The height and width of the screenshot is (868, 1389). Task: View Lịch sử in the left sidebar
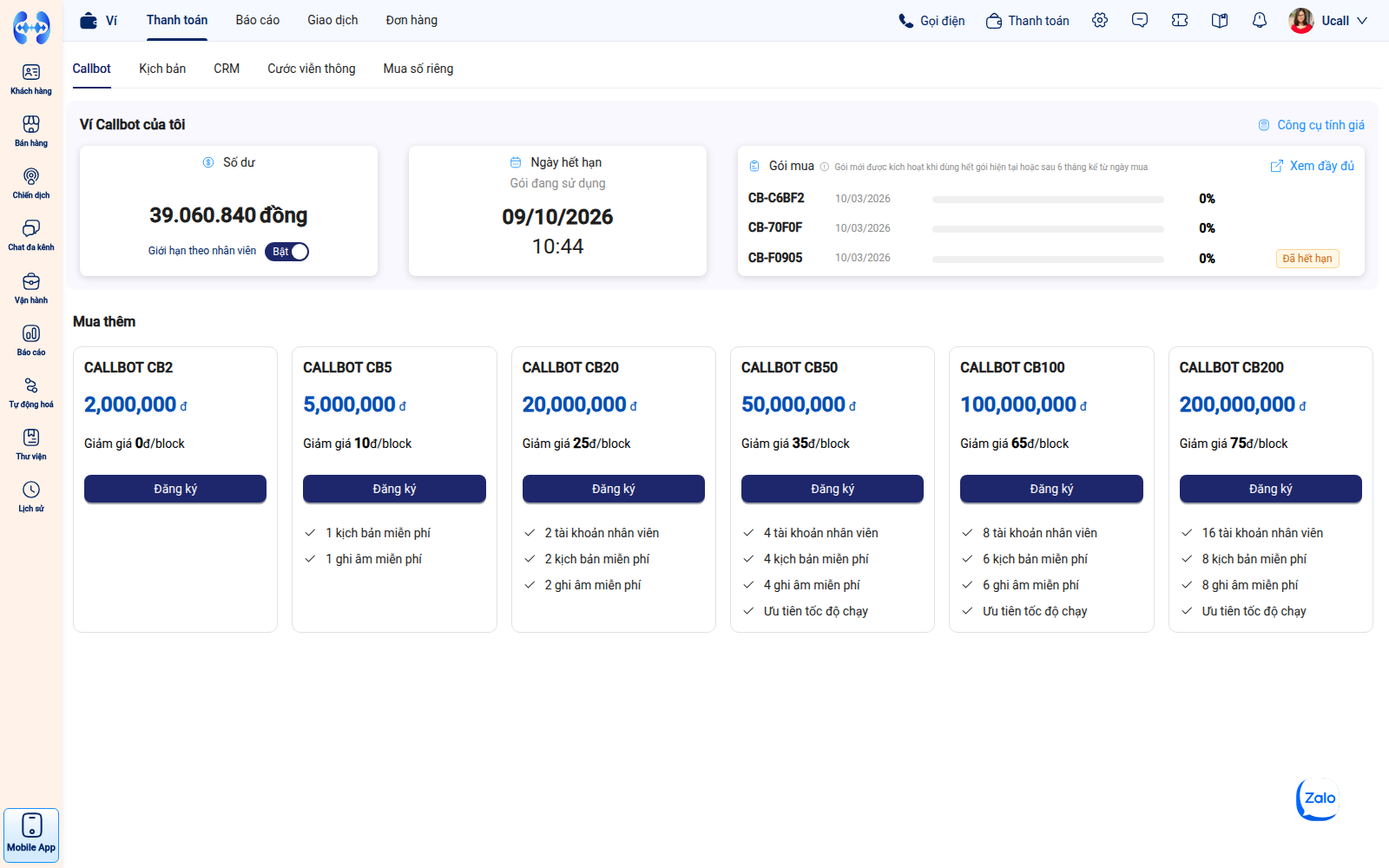(x=31, y=496)
